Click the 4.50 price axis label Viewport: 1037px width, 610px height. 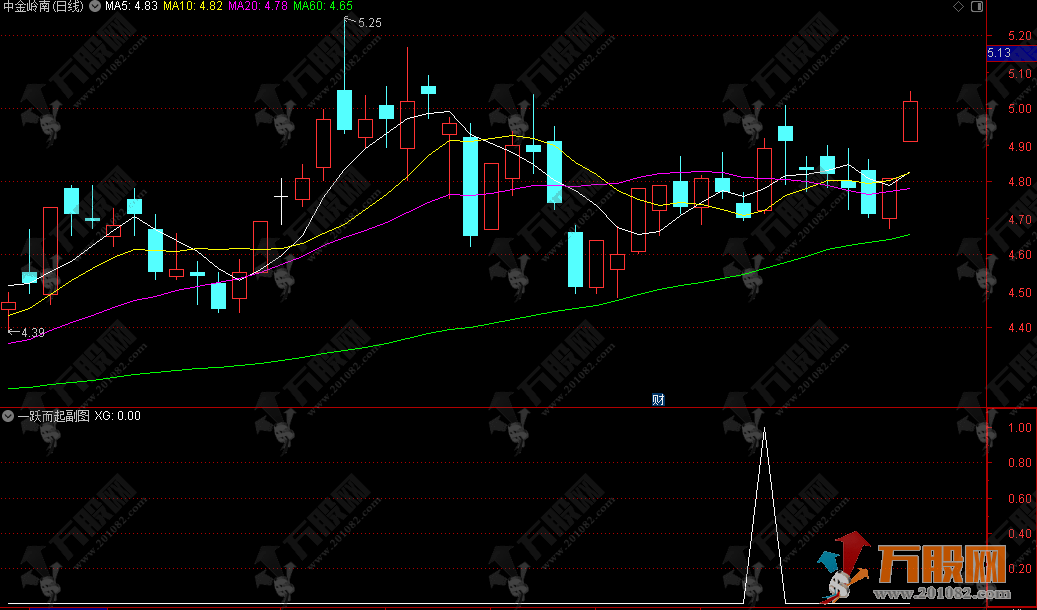(1020, 292)
